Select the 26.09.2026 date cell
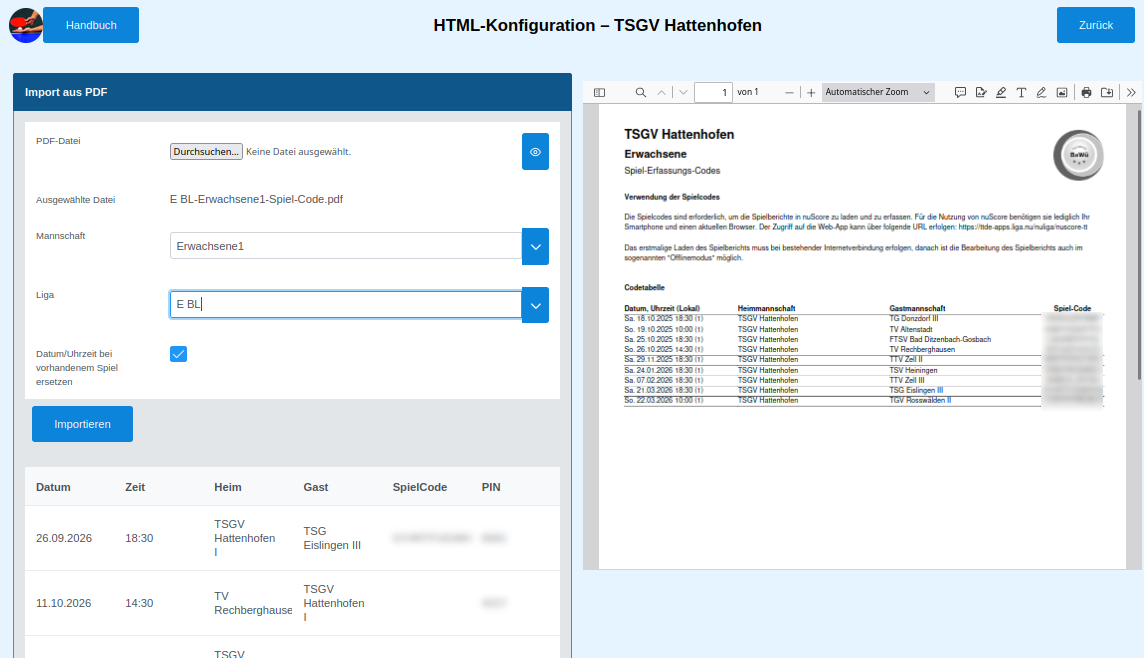The width and height of the screenshot is (1144, 658). pyautogui.click(x=64, y=538)
